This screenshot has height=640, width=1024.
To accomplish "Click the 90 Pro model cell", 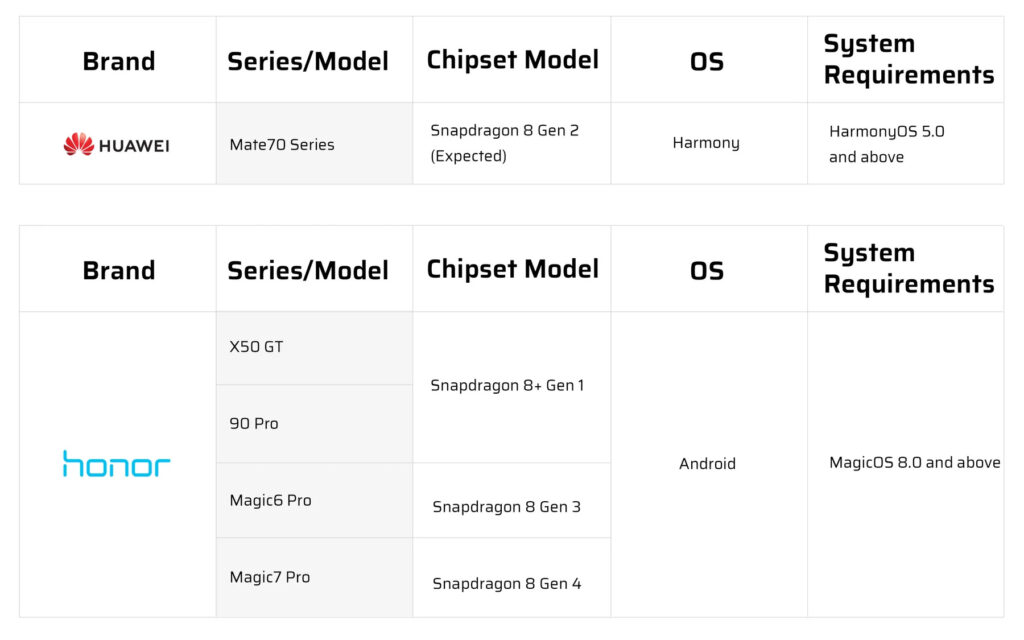I will pos(254,424).
